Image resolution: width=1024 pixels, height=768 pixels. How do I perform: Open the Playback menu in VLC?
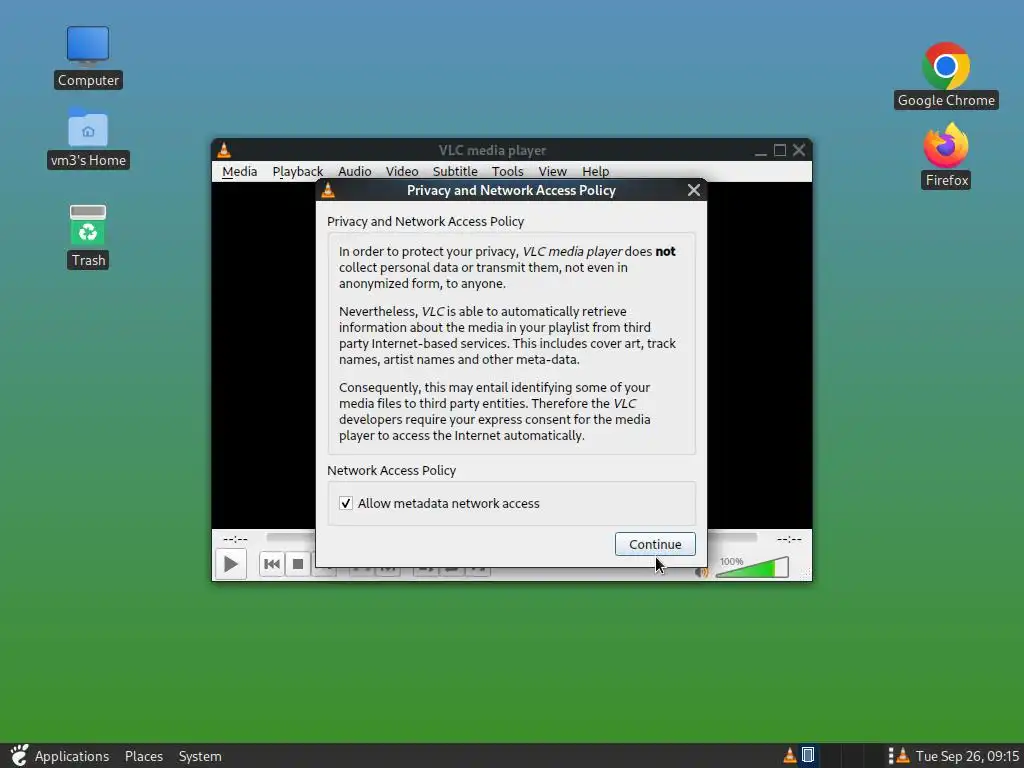pos(298,171)
